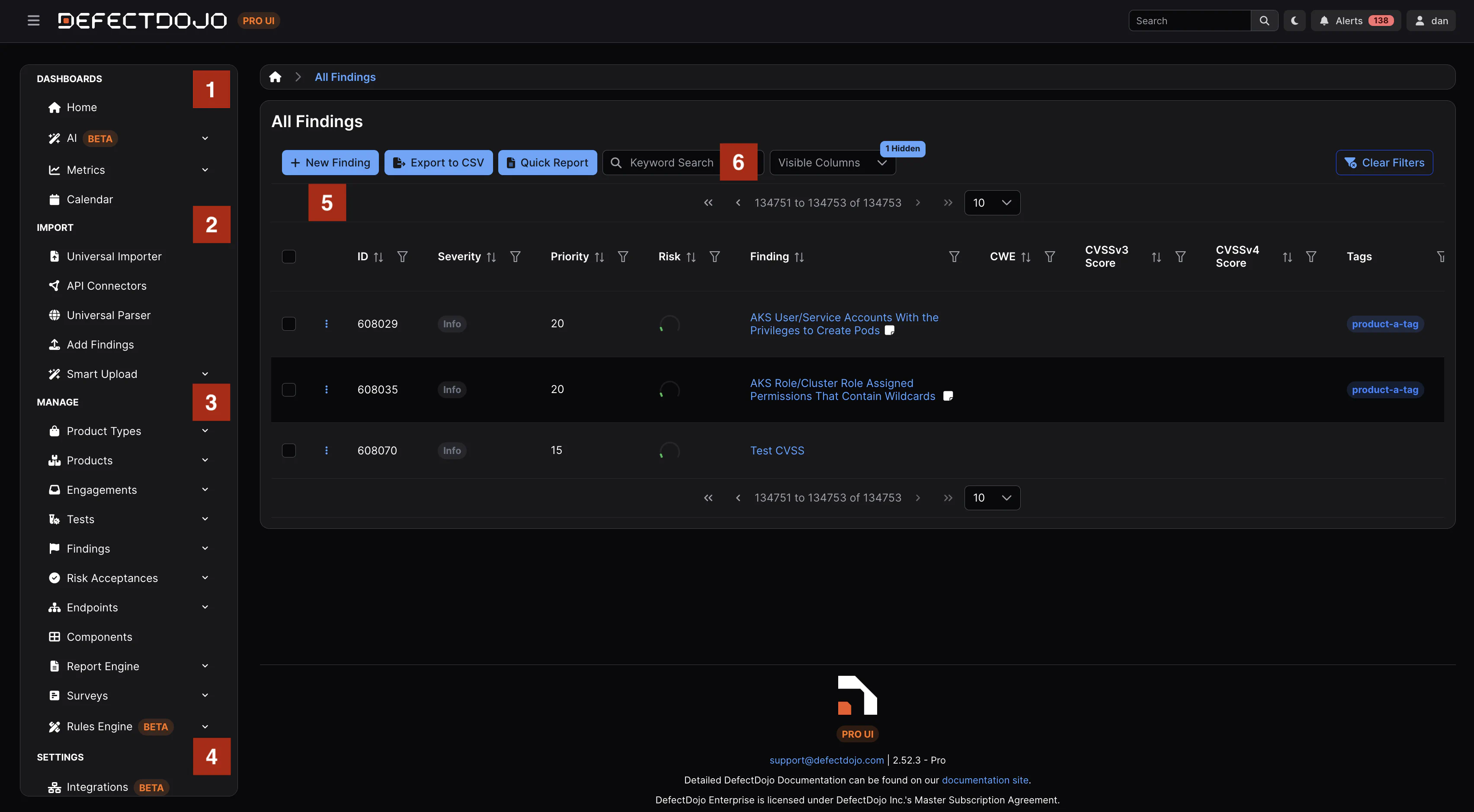The image size is (1474, 812).
Task: Tick the checkbox for finding 608070
Action: (289, 451)
